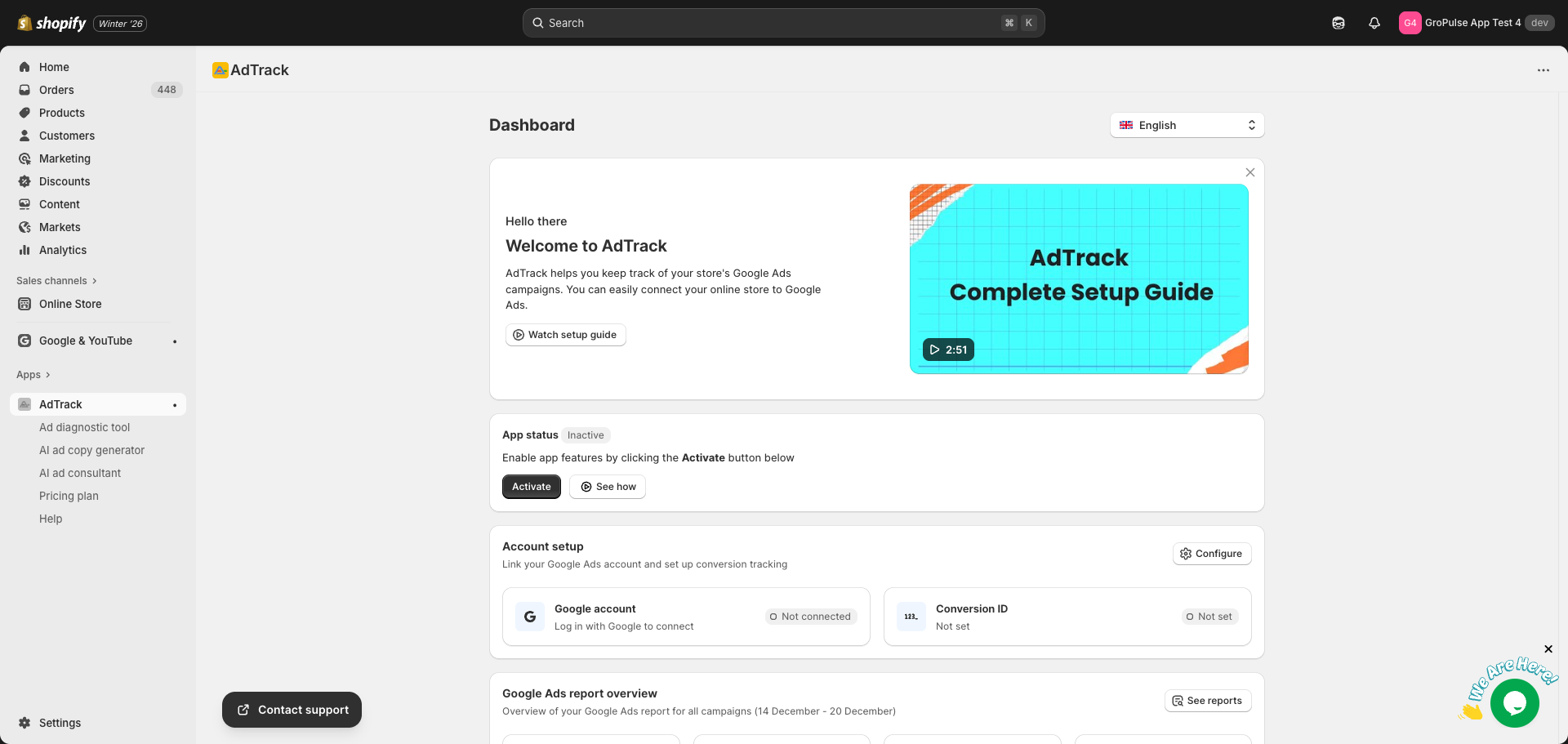Open Configure for account setup

(x=1212, y=553)
